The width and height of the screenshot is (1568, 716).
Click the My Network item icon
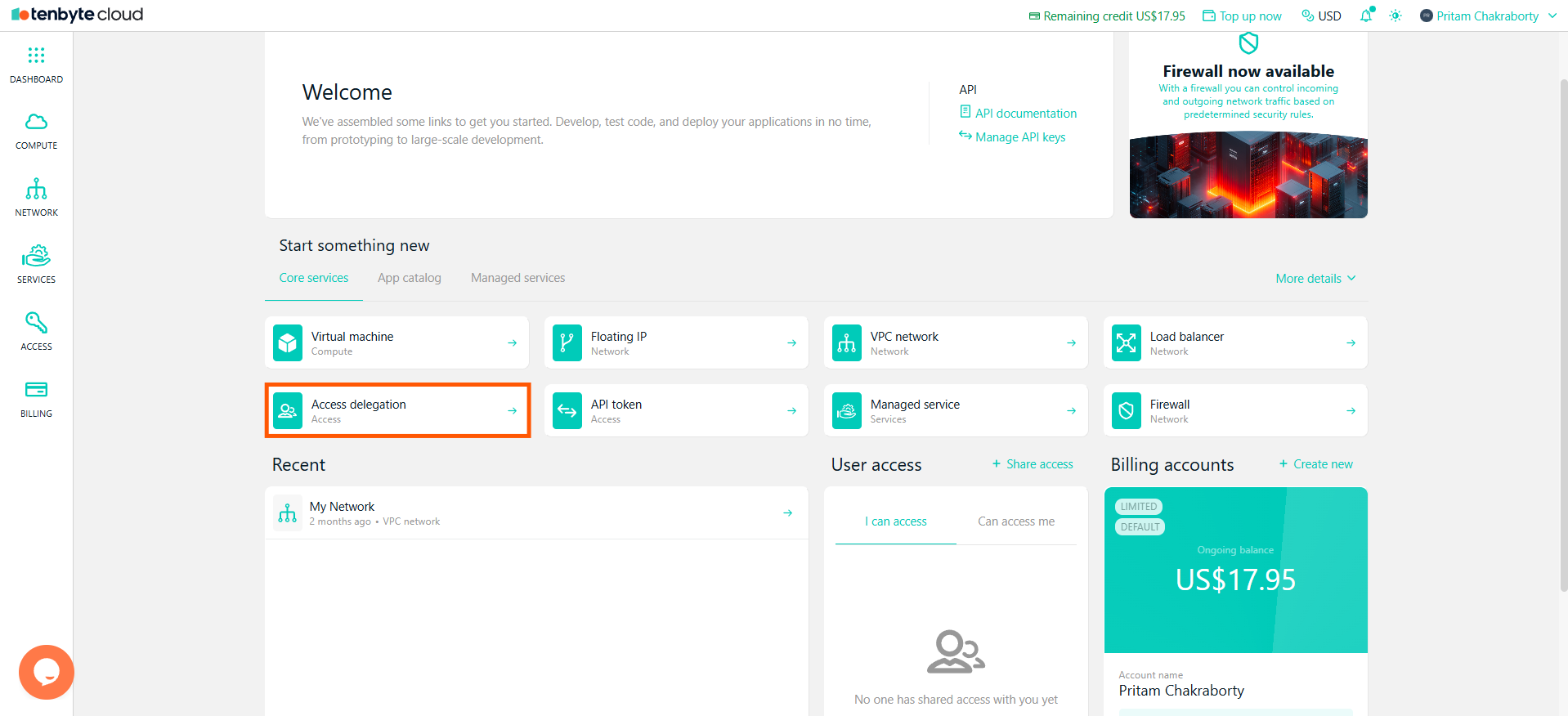288,513
